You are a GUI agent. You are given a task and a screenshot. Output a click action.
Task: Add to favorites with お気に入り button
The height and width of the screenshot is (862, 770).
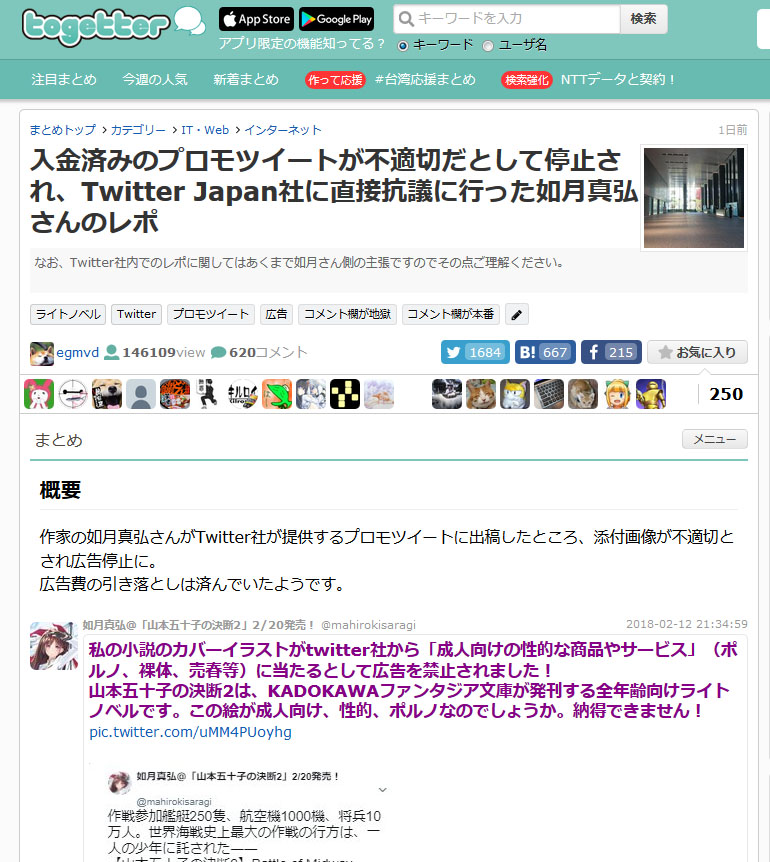coord(697,352)
